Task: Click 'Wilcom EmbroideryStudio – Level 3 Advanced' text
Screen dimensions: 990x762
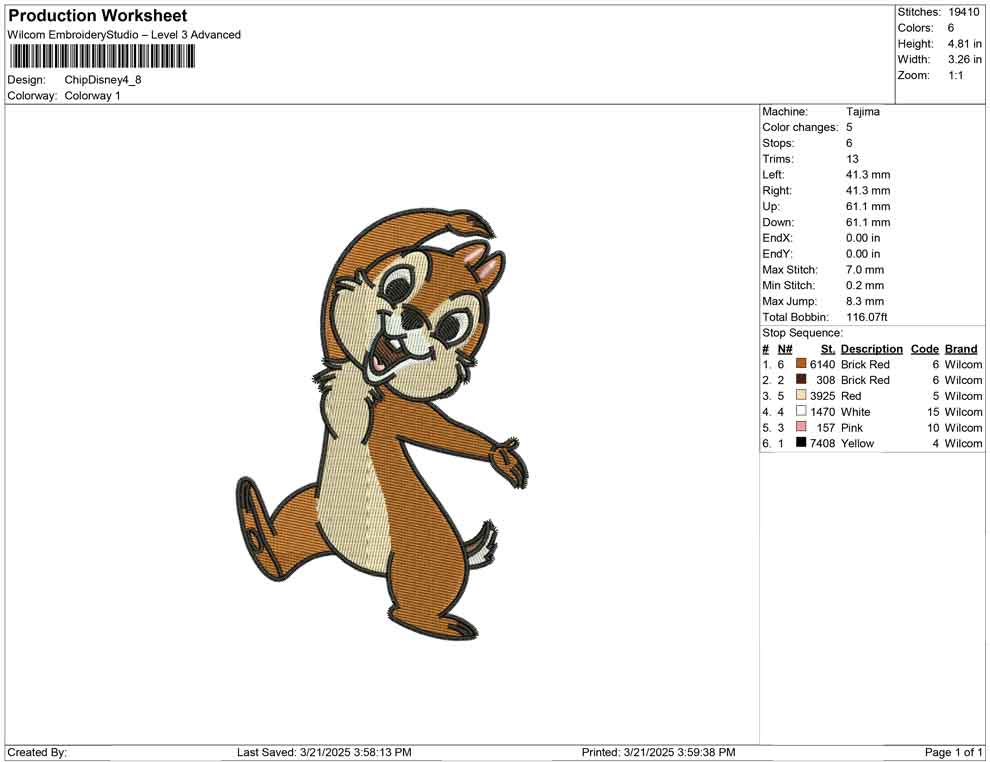Action: (x=124, y=35)
